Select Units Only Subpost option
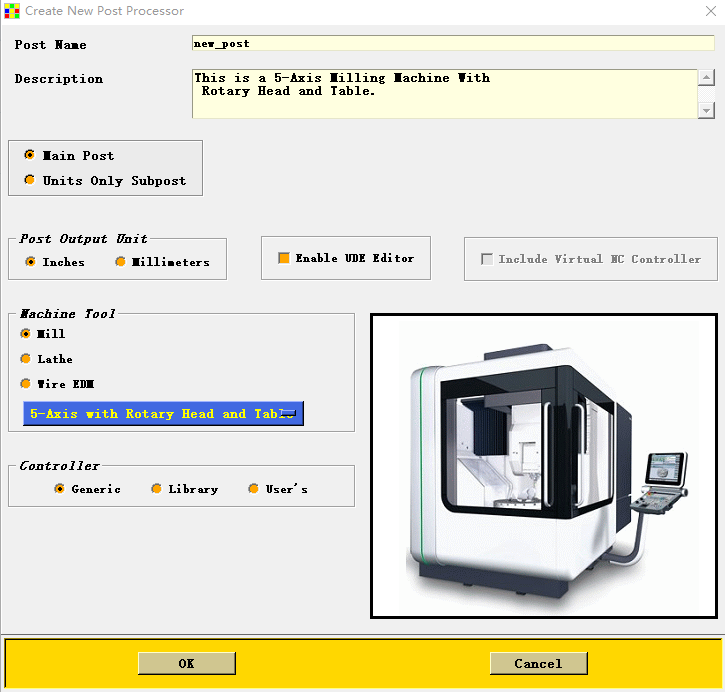This screenshot has width=725, height=692. coord(30,181)
